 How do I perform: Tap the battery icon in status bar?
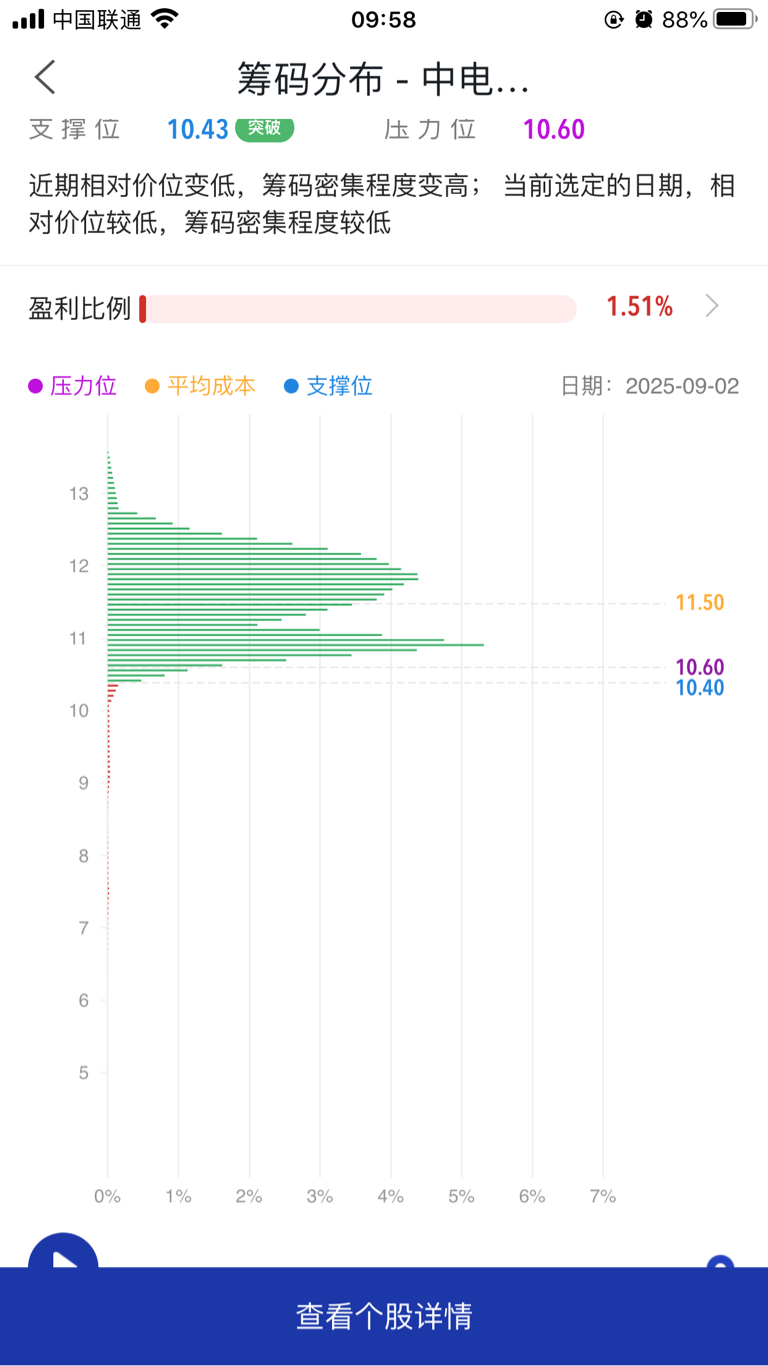click(735, 19)
